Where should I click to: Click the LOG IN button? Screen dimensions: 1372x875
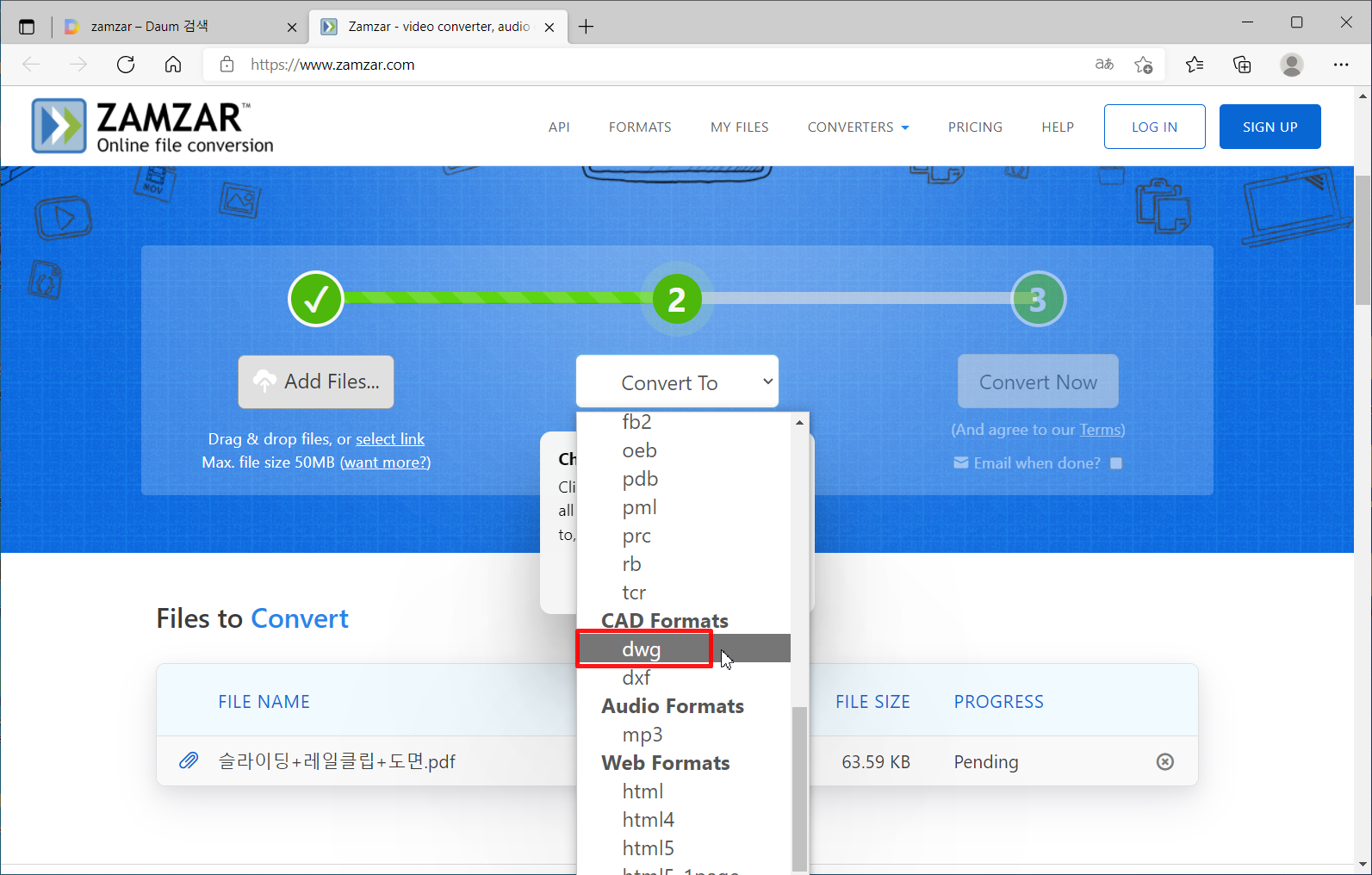coord(1154,127)
